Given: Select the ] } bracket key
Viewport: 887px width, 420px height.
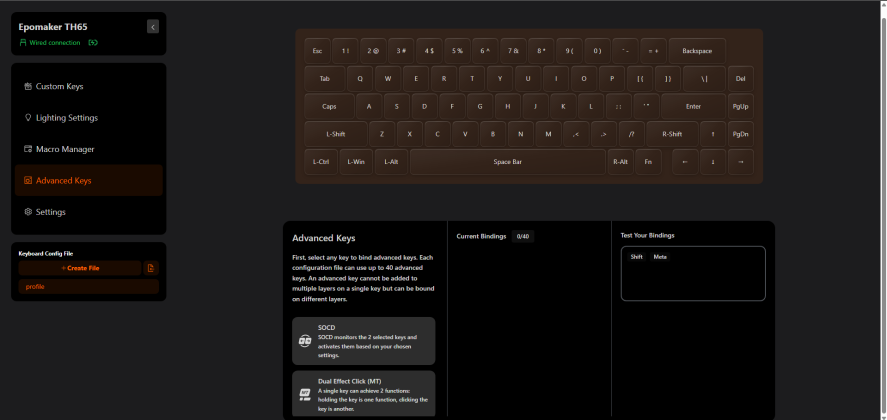Looking at the screenshot, I should pyautogui.click(x=668, y=79).
